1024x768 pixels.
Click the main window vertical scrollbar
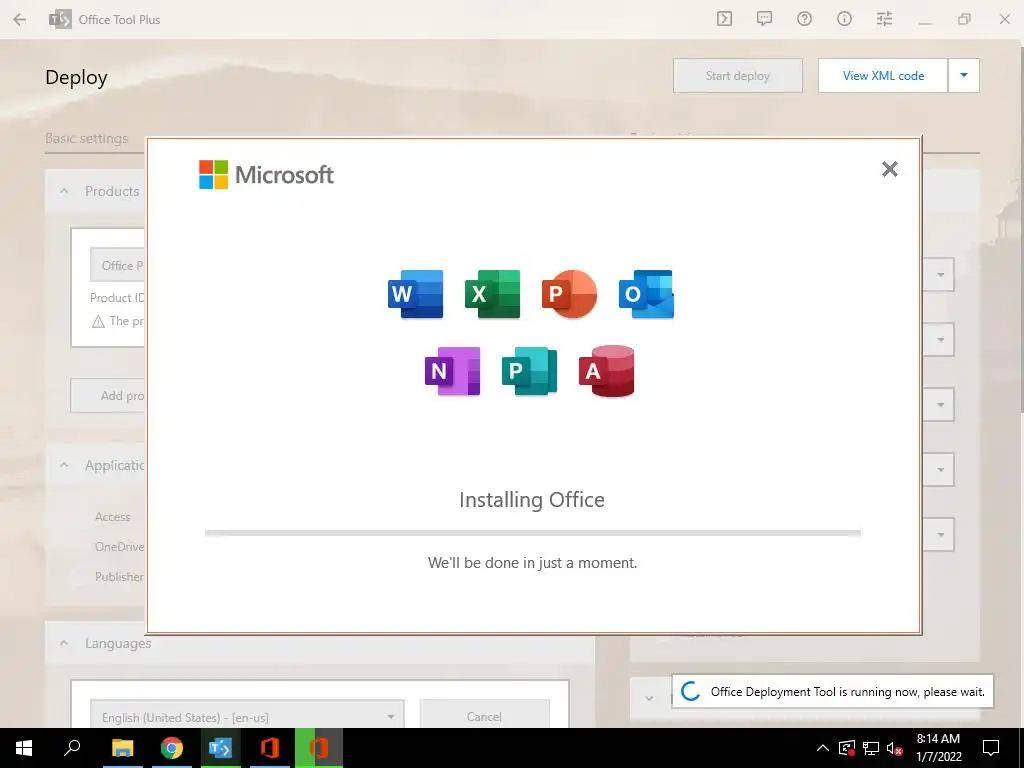[1021, 229]
